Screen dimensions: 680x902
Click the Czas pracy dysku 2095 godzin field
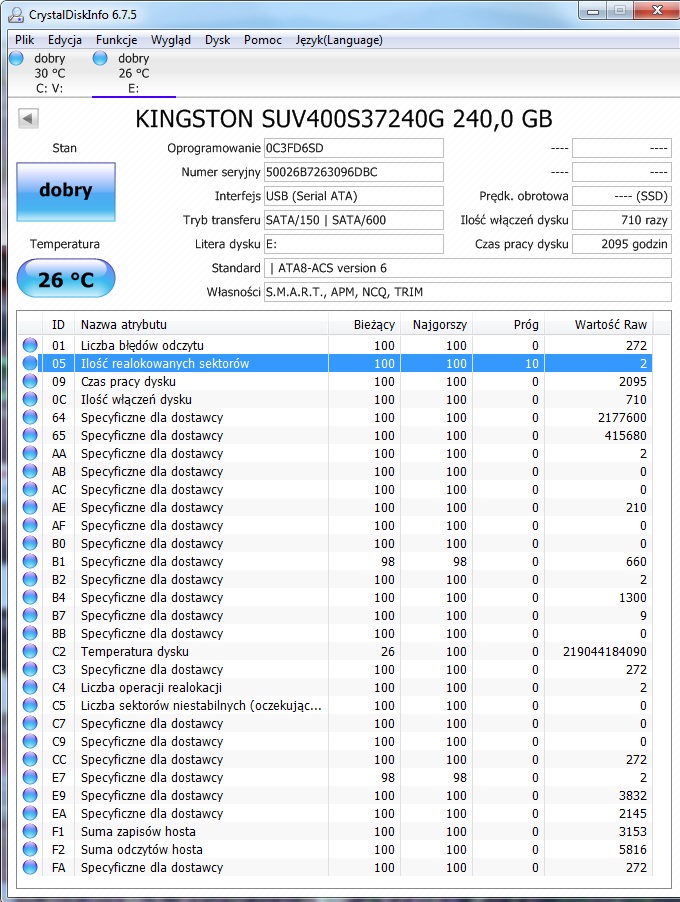pos(621,244)
